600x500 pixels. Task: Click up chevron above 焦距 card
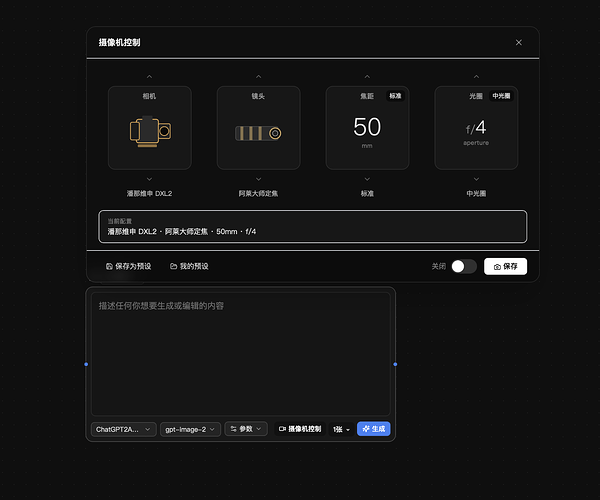(367, 77)
